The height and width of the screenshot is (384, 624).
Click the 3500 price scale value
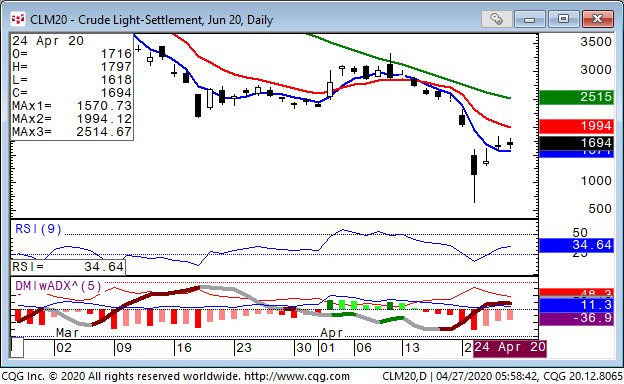[595, 42]
